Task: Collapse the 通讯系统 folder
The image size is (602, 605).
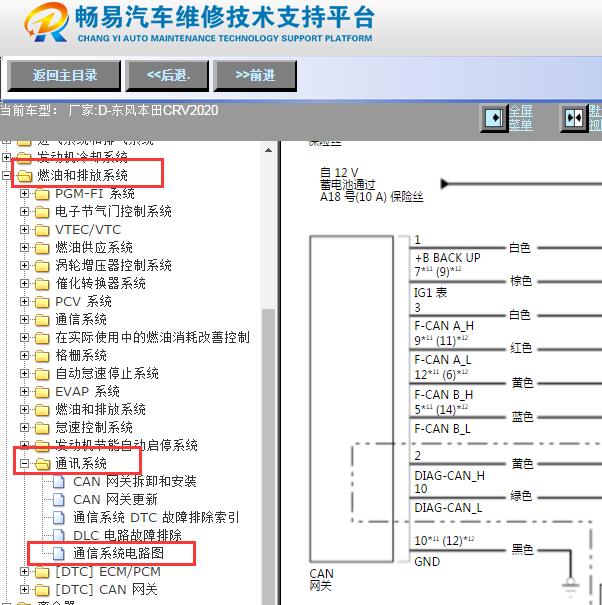Action: [x=24, y=463]
